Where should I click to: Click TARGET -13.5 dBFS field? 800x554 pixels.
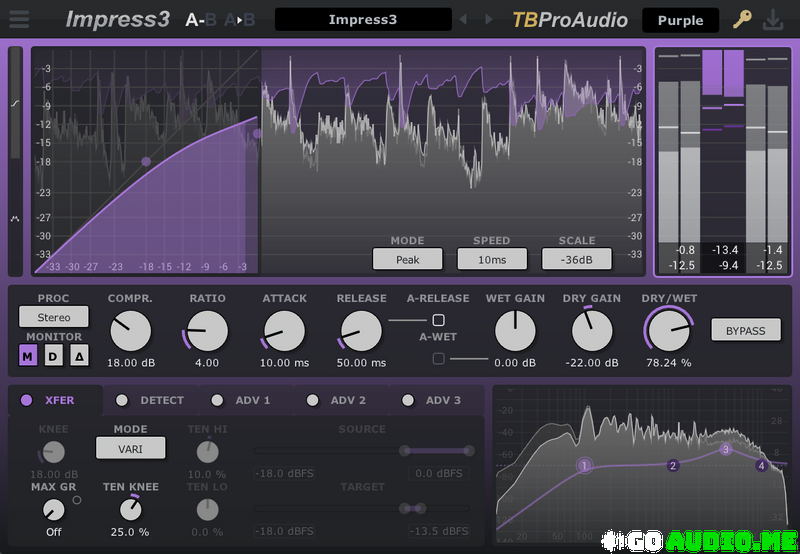pyautogui.click(x=439, y=531)
